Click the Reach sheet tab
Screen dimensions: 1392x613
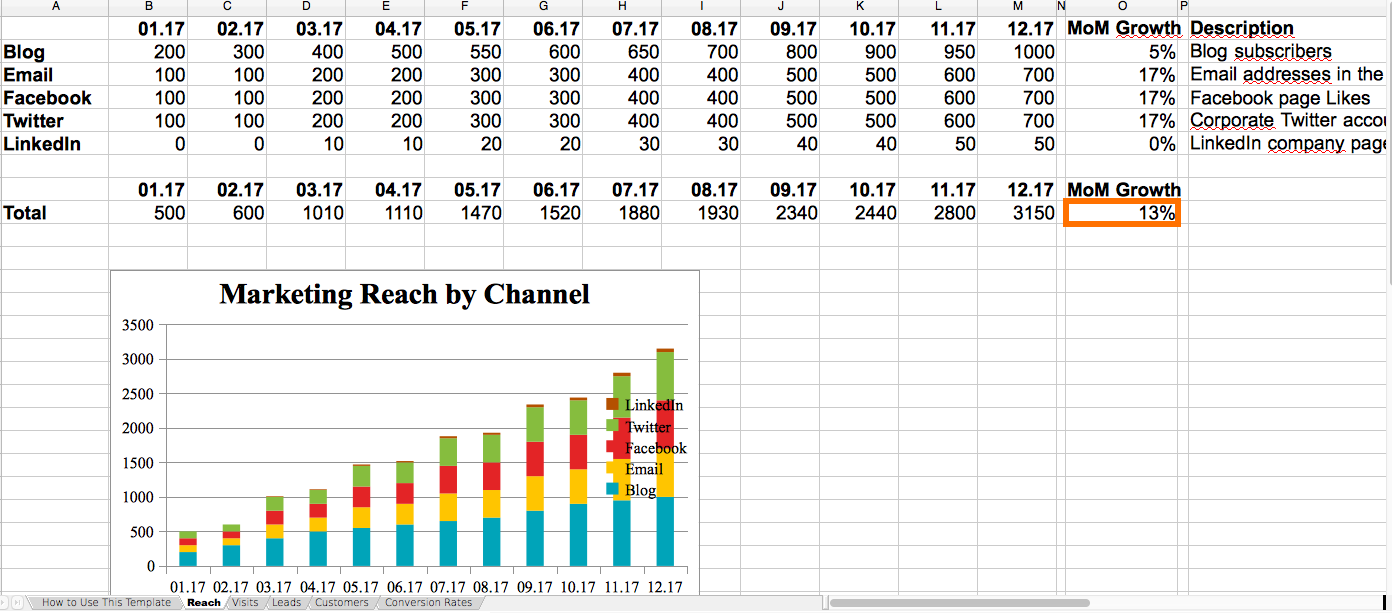coord(203,603)
